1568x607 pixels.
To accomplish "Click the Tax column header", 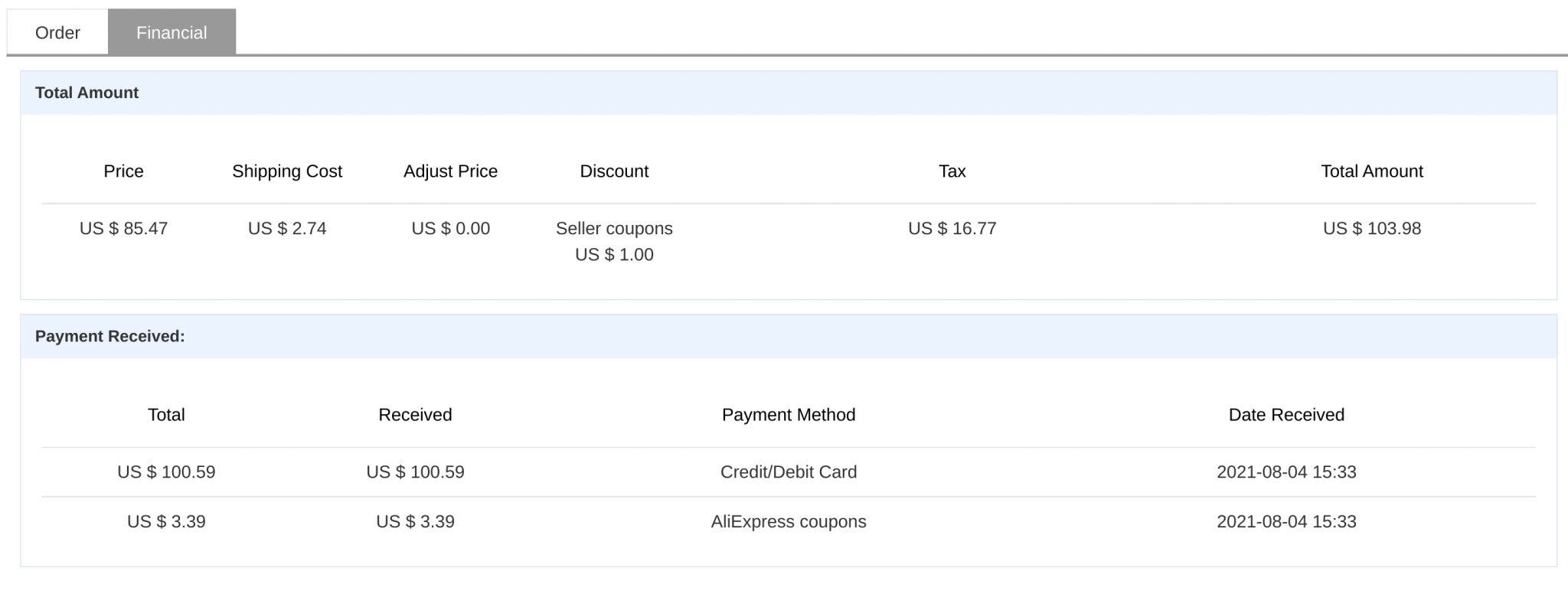I will coord(952,171).
